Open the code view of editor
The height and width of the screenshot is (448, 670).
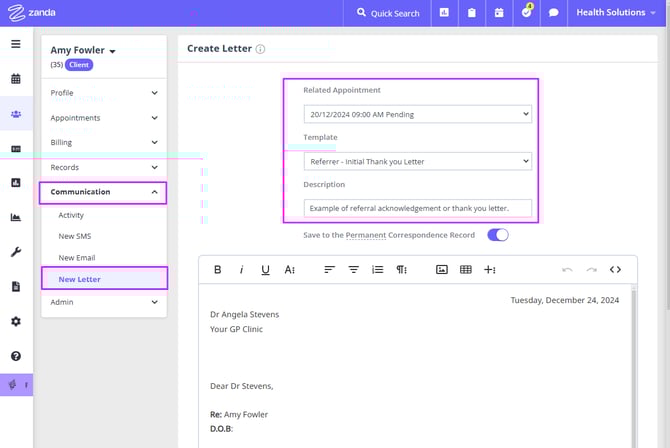[x=615, y=269]
